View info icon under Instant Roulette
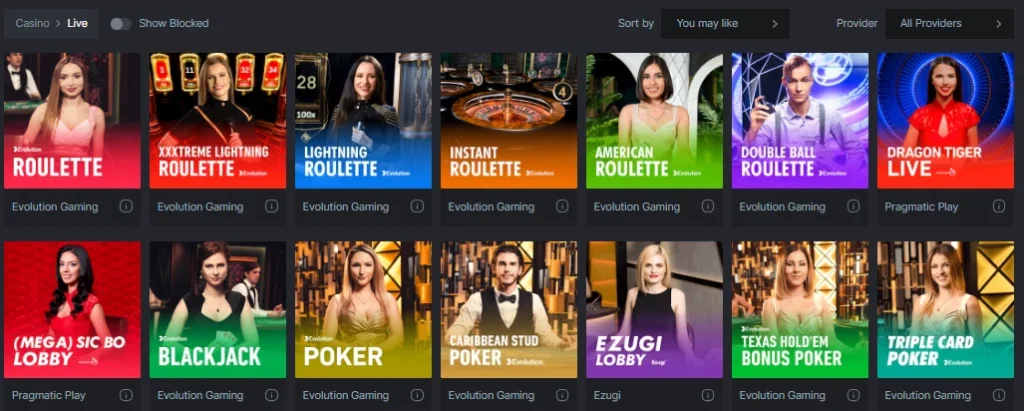 pos(562,206)
